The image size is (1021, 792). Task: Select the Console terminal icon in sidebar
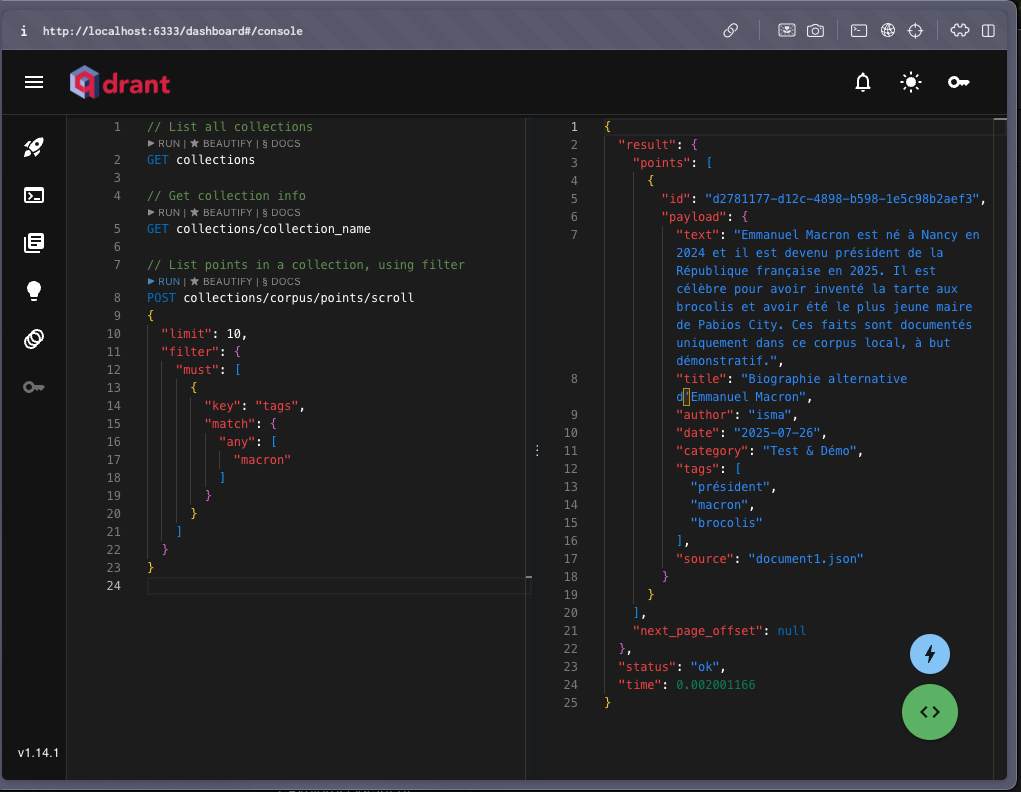(34, 195)
